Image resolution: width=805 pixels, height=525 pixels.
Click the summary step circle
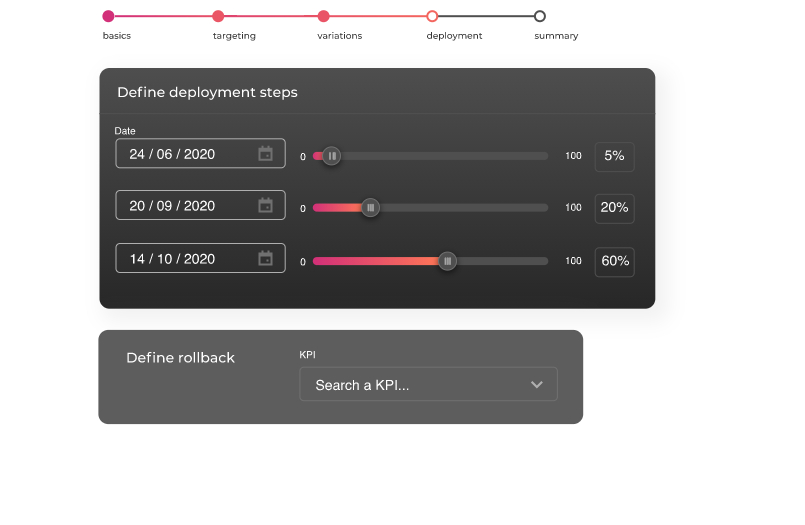[x=540, y=16]
